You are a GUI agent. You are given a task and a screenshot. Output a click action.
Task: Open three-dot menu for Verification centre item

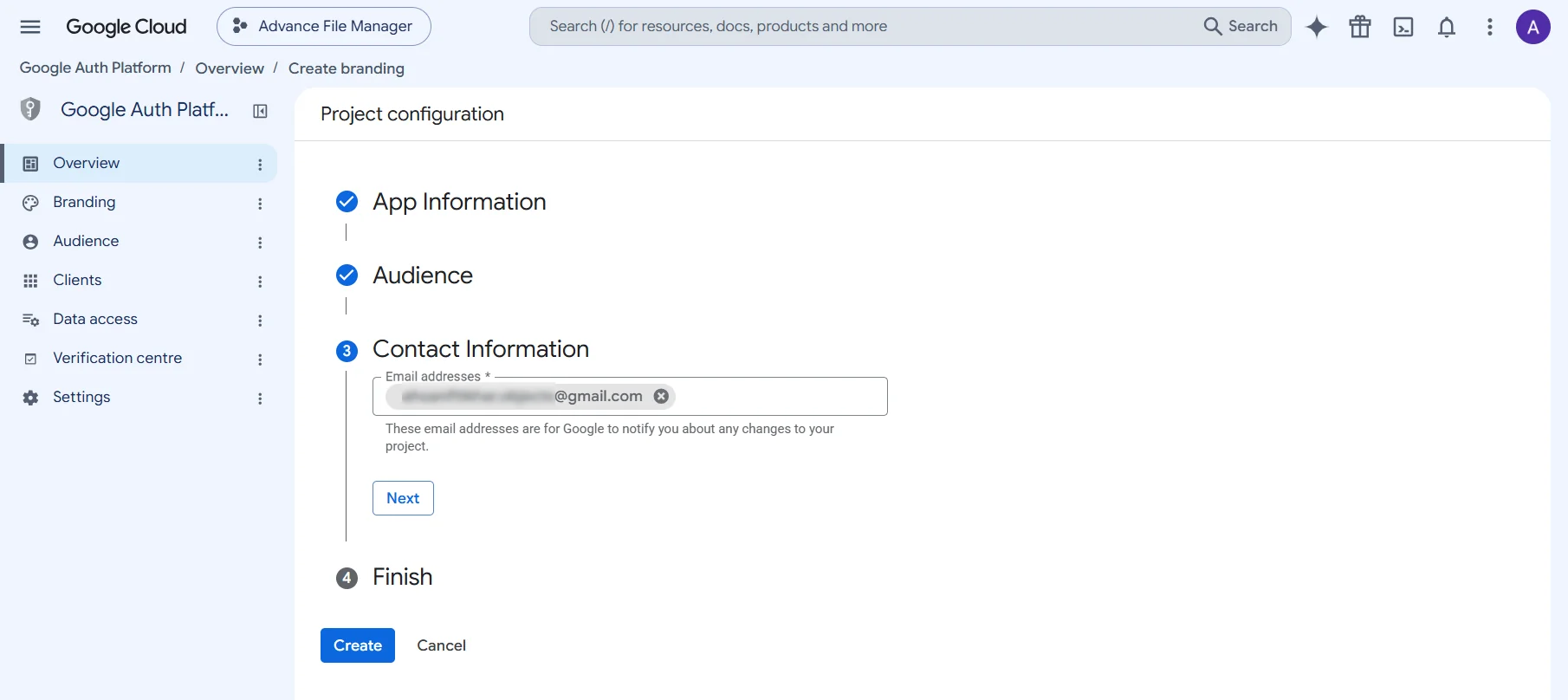click(x=260, y=359)
